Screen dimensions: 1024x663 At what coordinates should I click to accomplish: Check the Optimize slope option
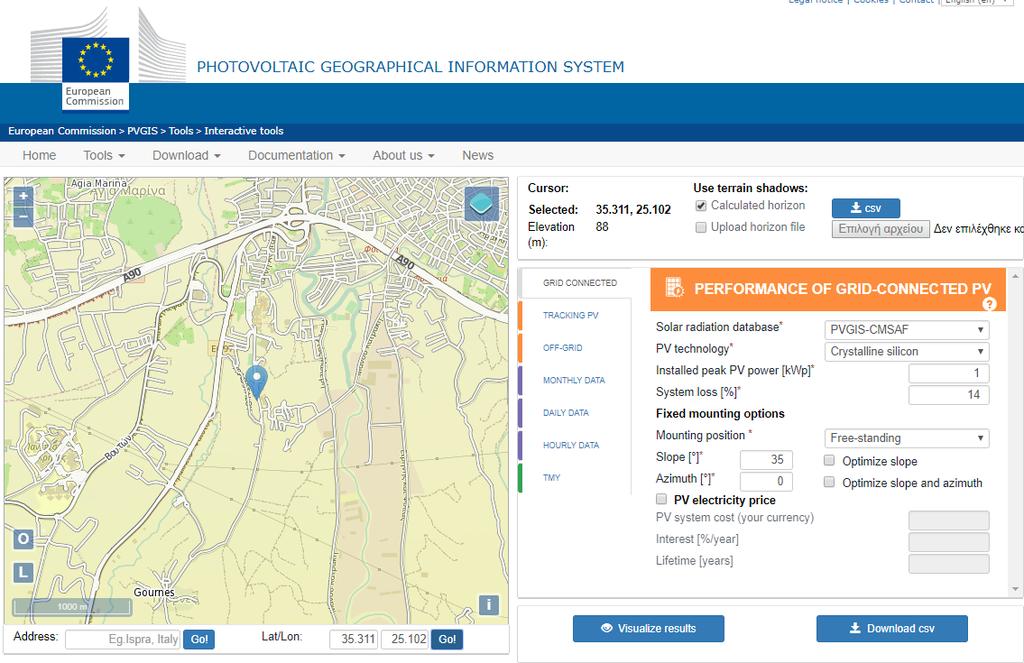click(x=829, y=461)
